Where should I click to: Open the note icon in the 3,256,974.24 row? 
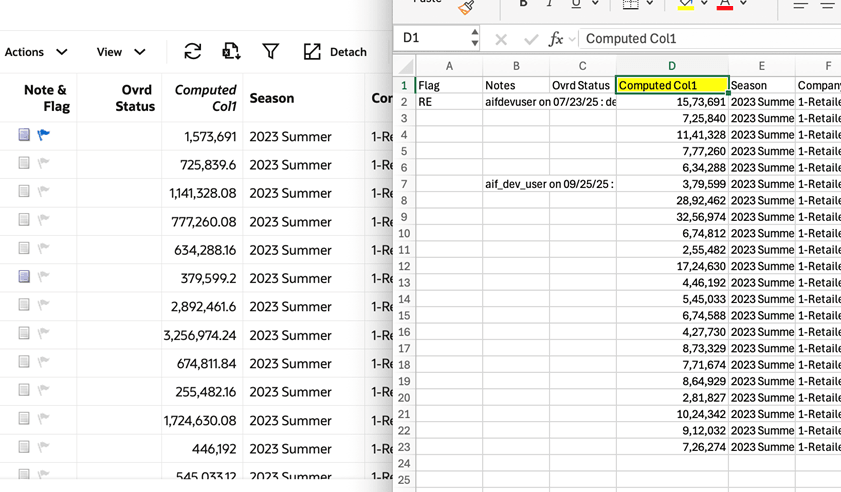24,333
